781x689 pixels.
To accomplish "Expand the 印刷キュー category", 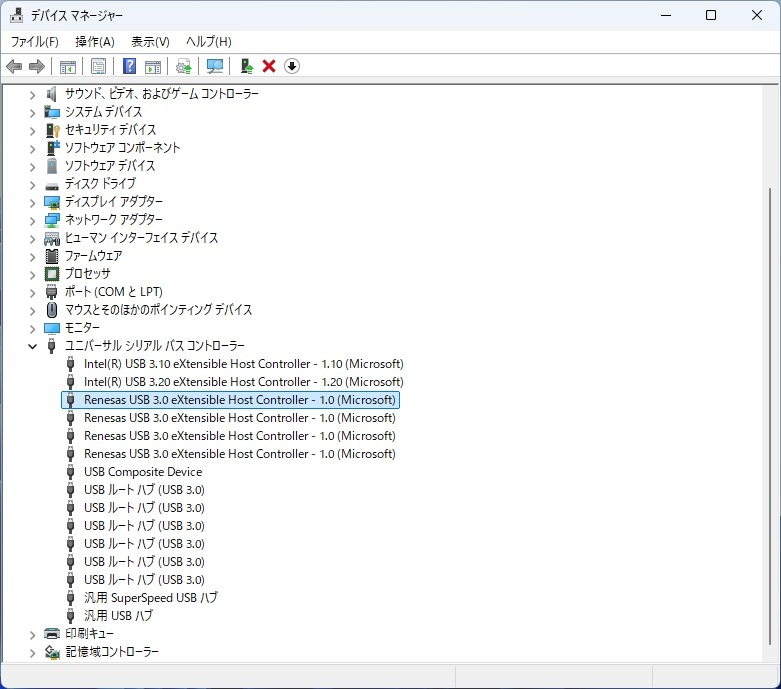I will coord(33,634).
